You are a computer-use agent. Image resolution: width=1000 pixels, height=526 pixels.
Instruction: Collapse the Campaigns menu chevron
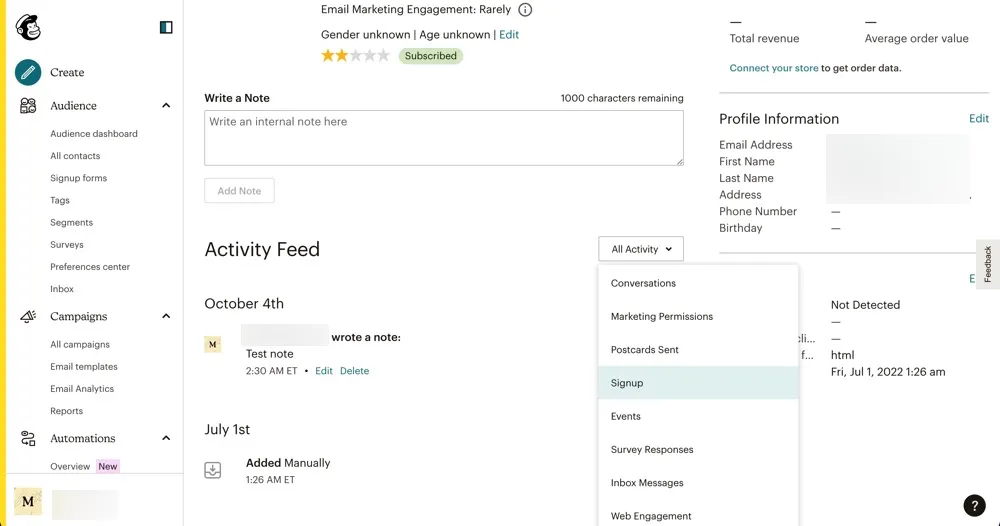click(166, 317)
